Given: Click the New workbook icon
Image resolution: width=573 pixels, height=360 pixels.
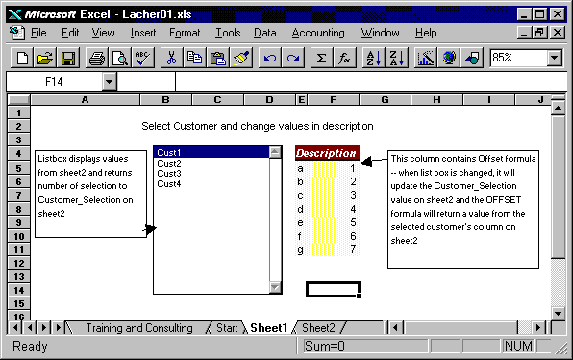Looking at the screenshot, I should coord(22,58).
